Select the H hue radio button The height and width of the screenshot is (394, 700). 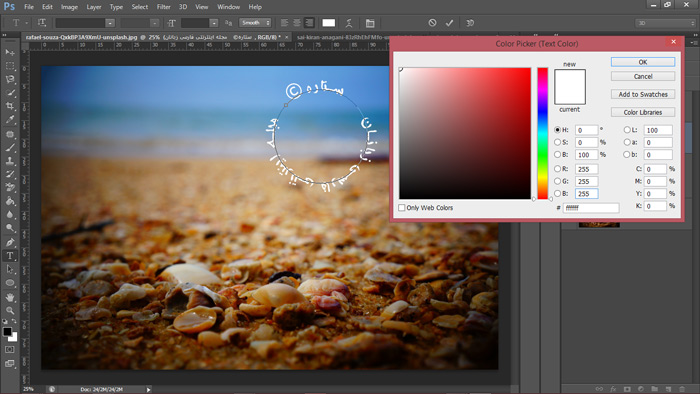point(557,130)
